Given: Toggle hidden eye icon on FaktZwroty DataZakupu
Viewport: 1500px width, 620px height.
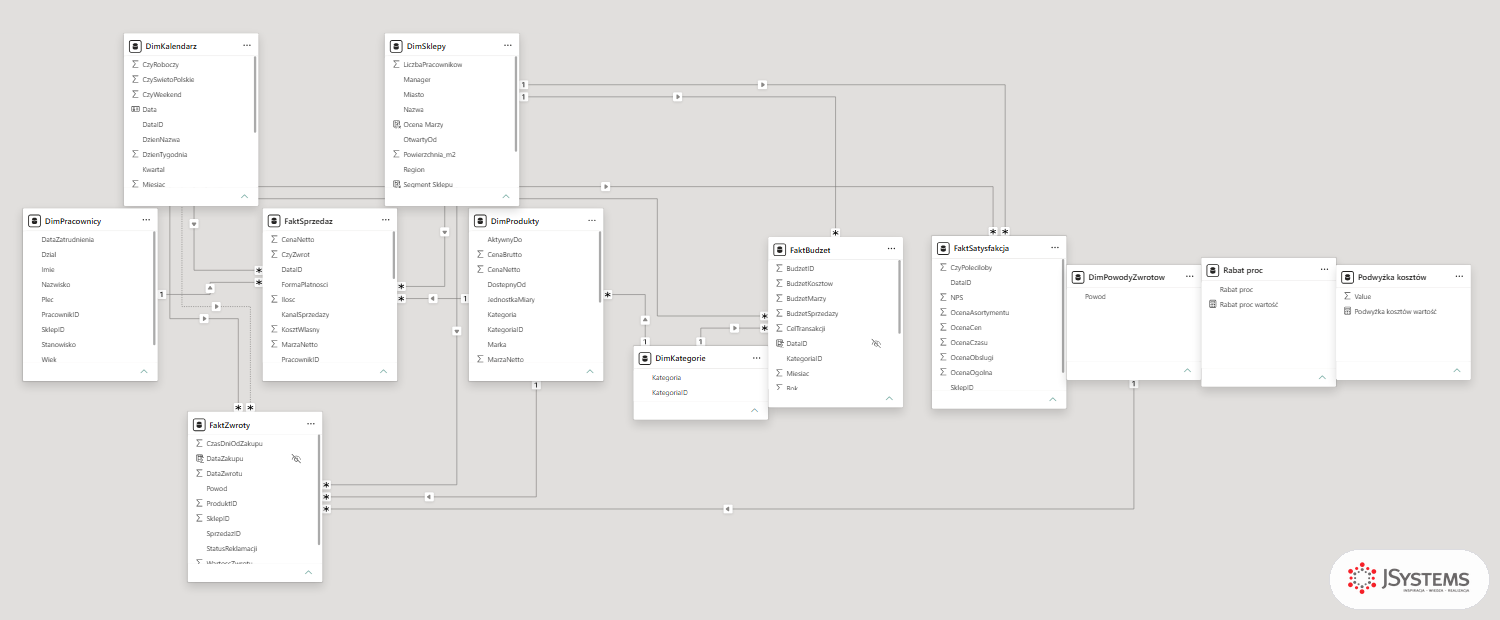Looking at the screenshot, I should pyautogui.click(x=296, y=458).
